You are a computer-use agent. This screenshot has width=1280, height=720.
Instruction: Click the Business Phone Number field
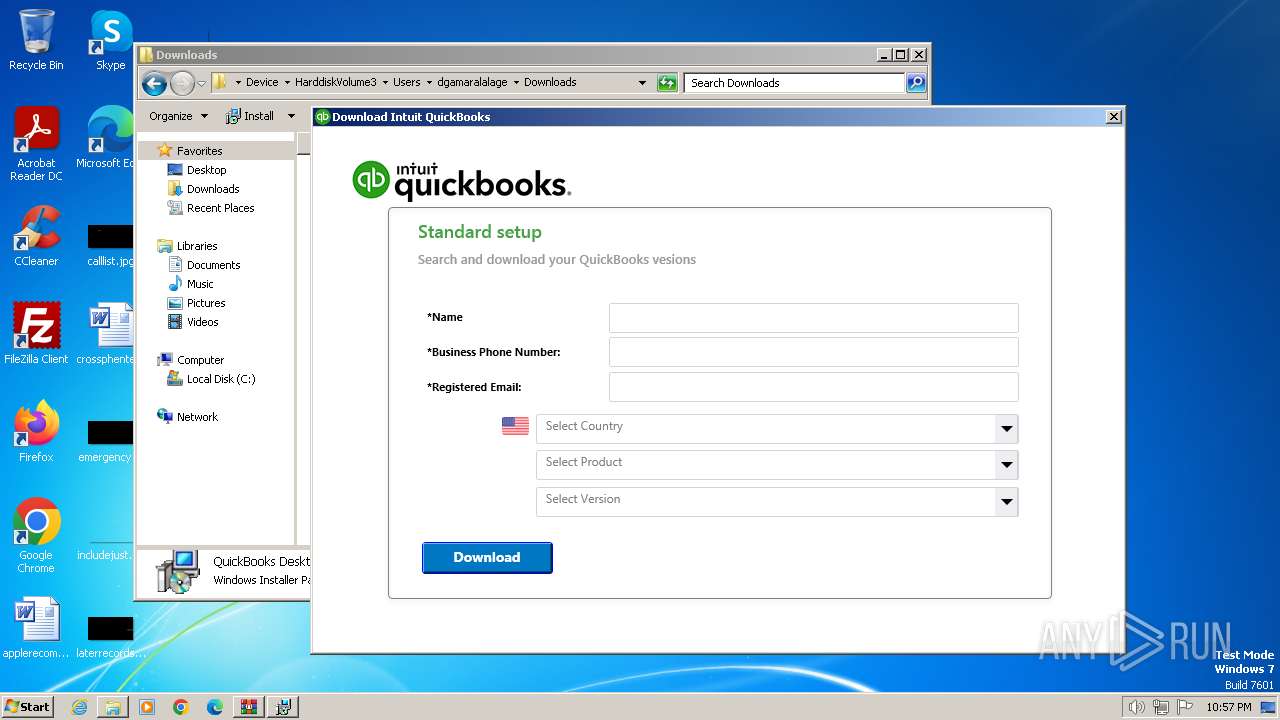[x=813, y=352]
